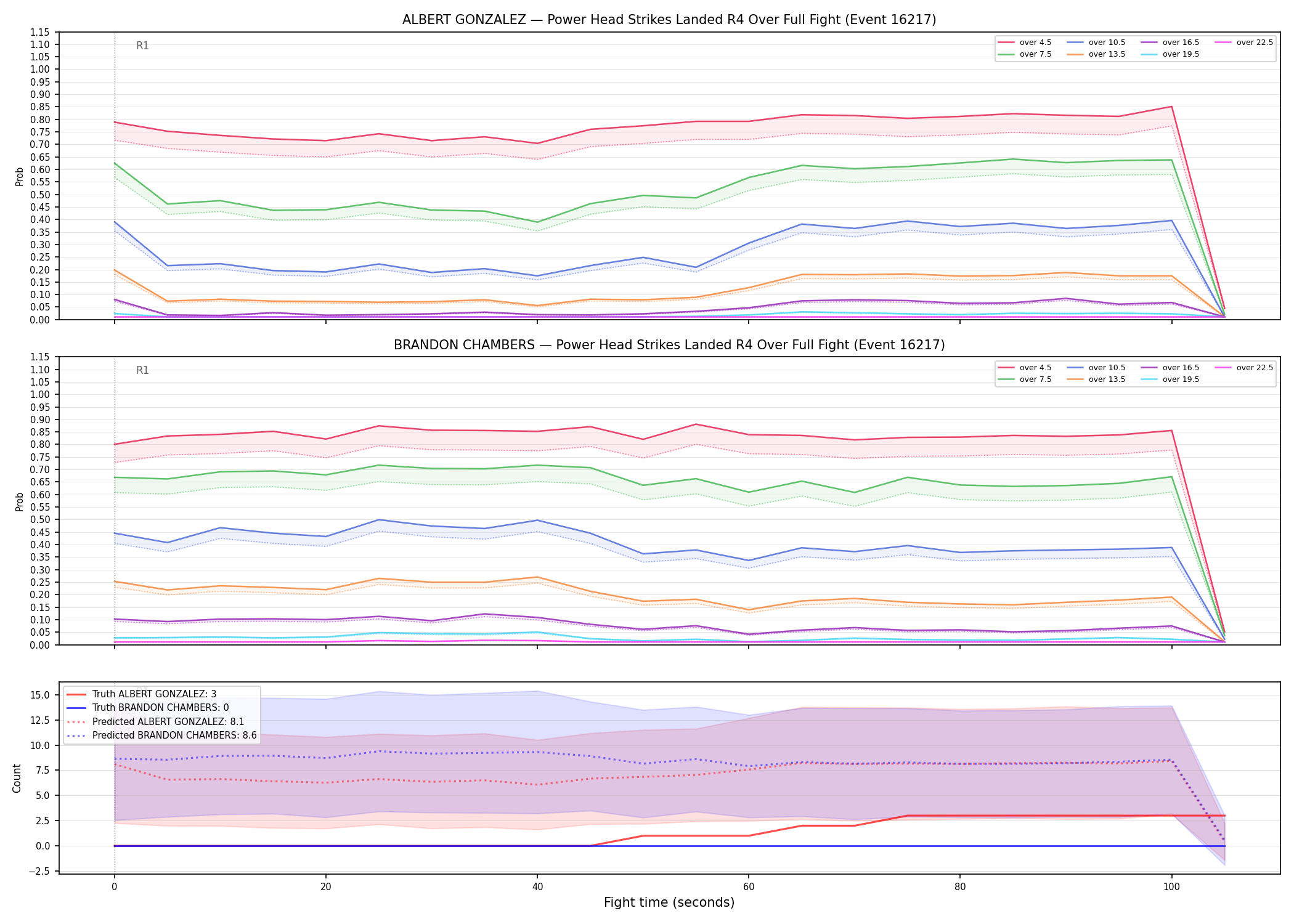
Task: Click 'over 10.5' in the Brandon Chambers legend
Action: point(1107,368)
